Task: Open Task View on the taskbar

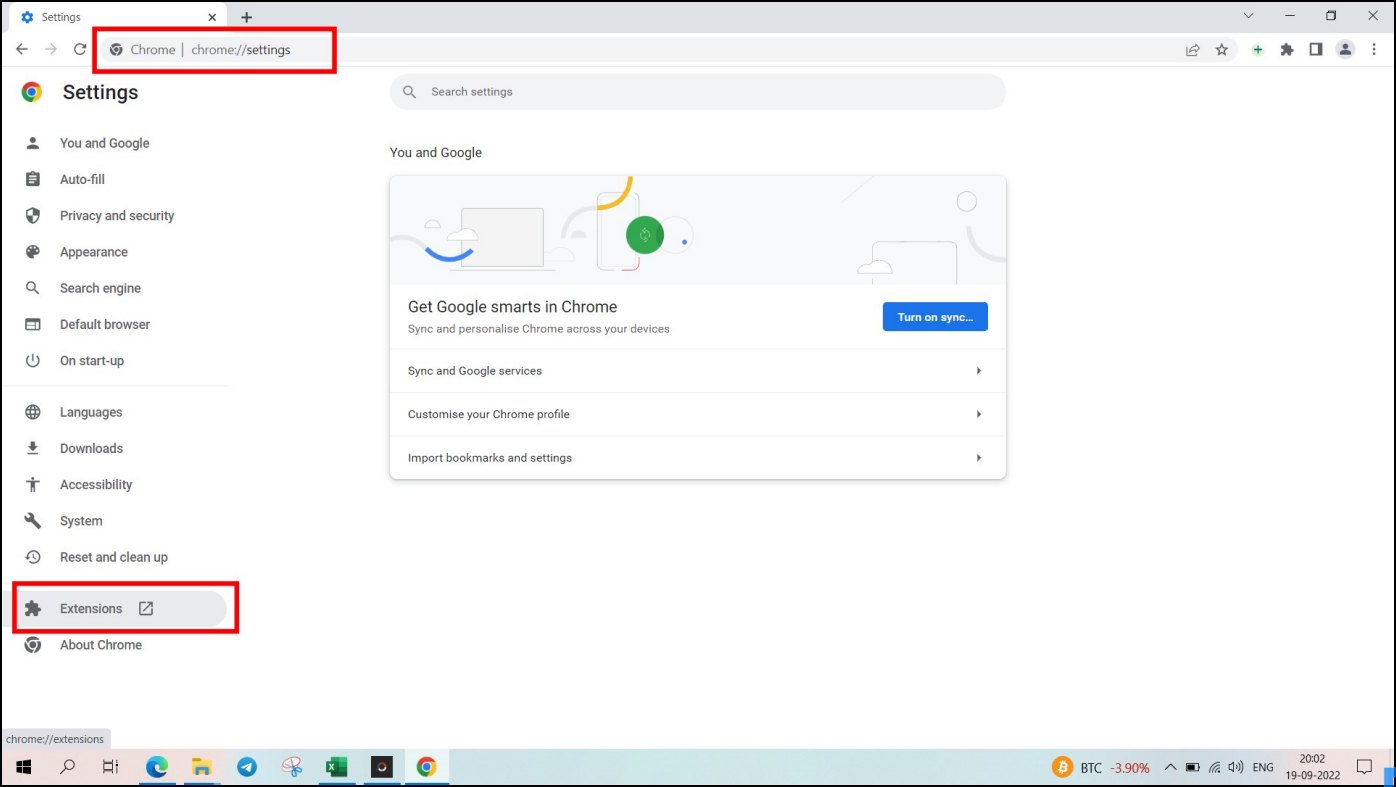Action: 111,767
